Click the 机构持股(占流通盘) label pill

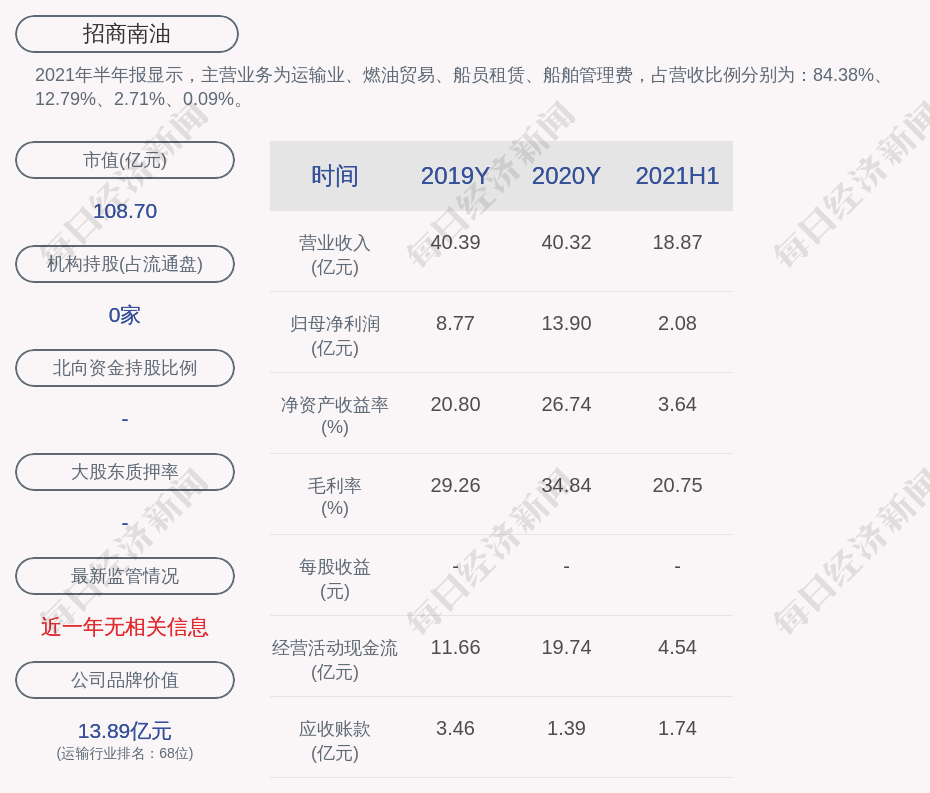click(125, 264)
